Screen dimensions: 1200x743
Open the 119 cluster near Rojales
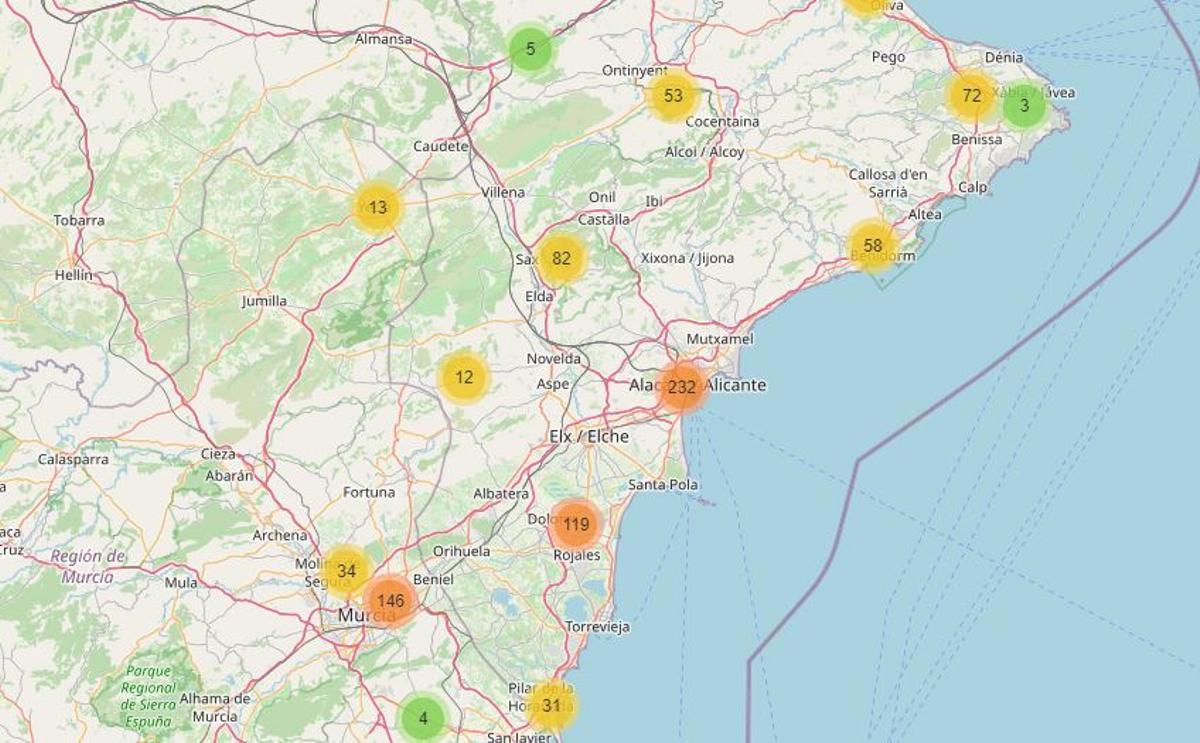coord(577,522)
